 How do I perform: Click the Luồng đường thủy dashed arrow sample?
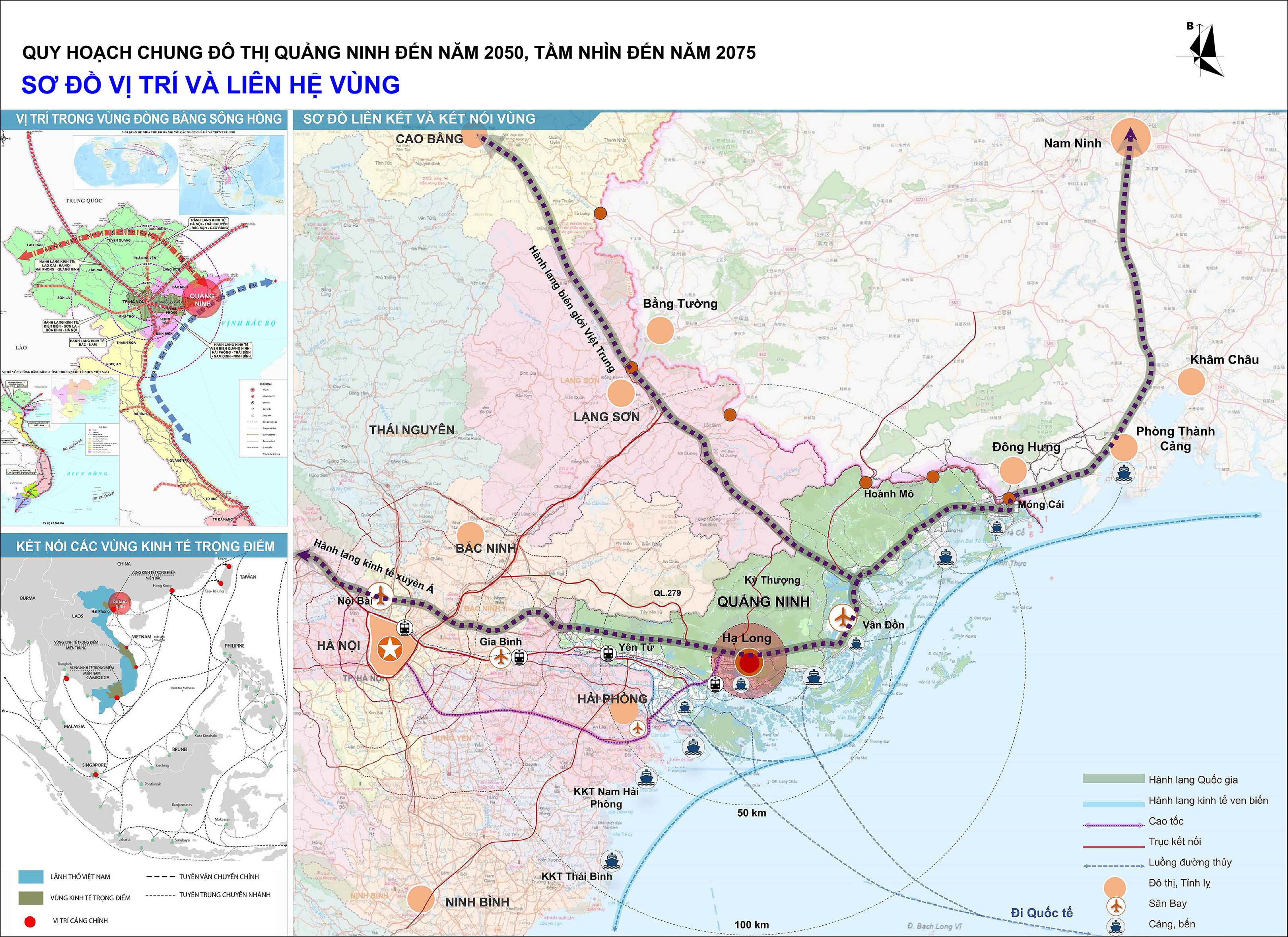click(x=1114, y=866)
